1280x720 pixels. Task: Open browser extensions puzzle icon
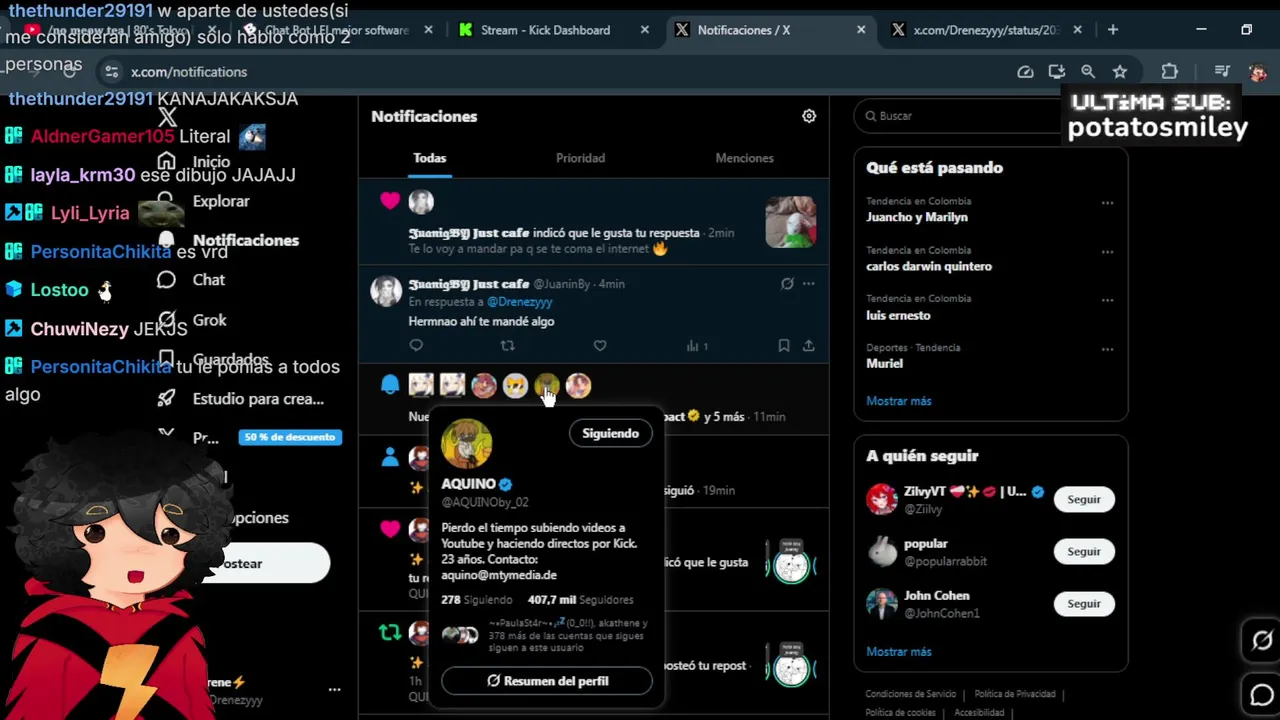pos(1169,72)
